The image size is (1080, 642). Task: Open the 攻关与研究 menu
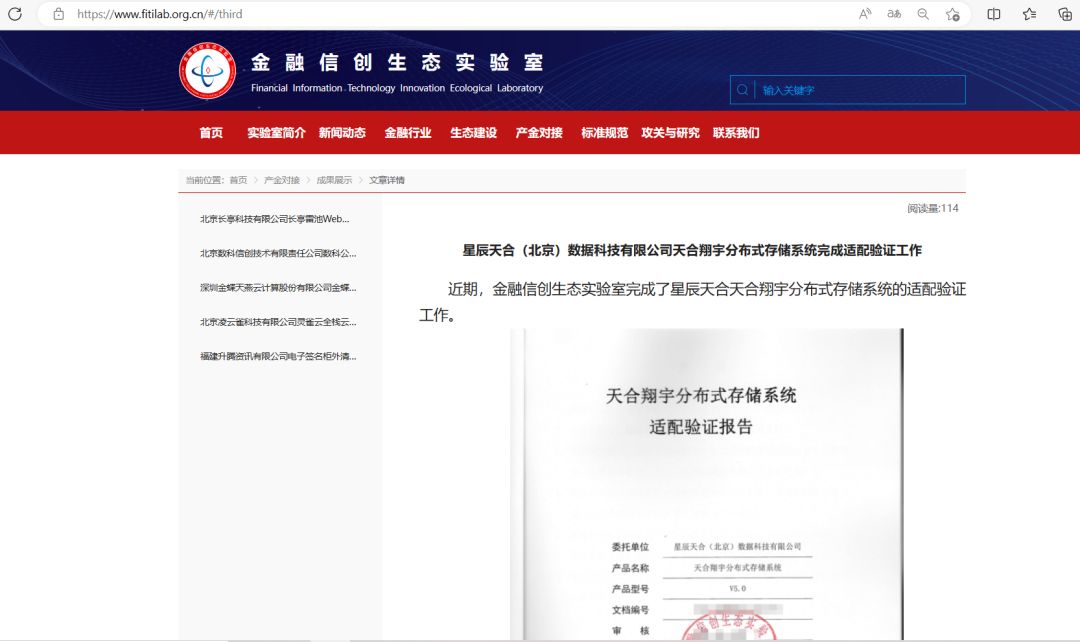[670, 133]
